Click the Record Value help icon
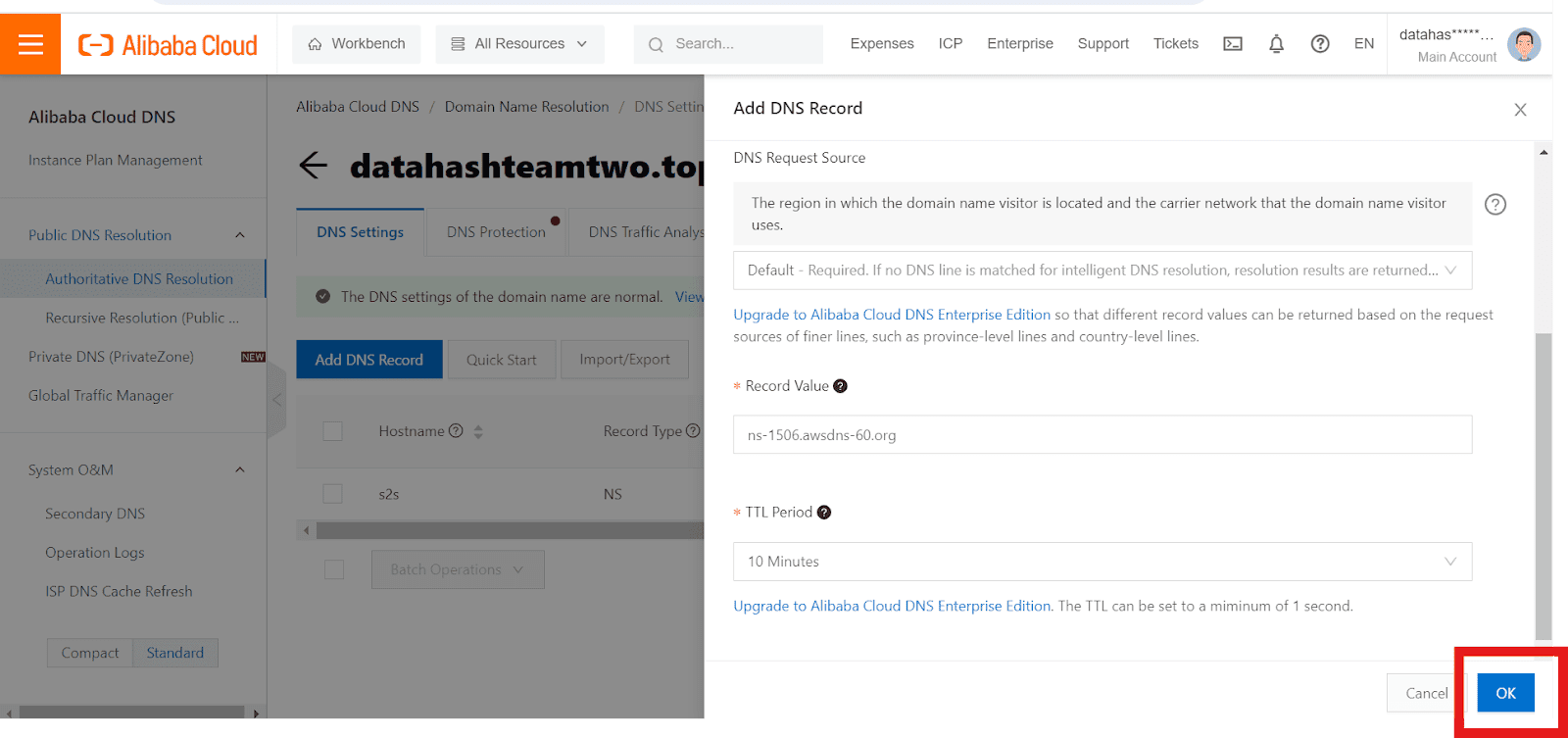The image size is (1568, 738). (840, 386)
